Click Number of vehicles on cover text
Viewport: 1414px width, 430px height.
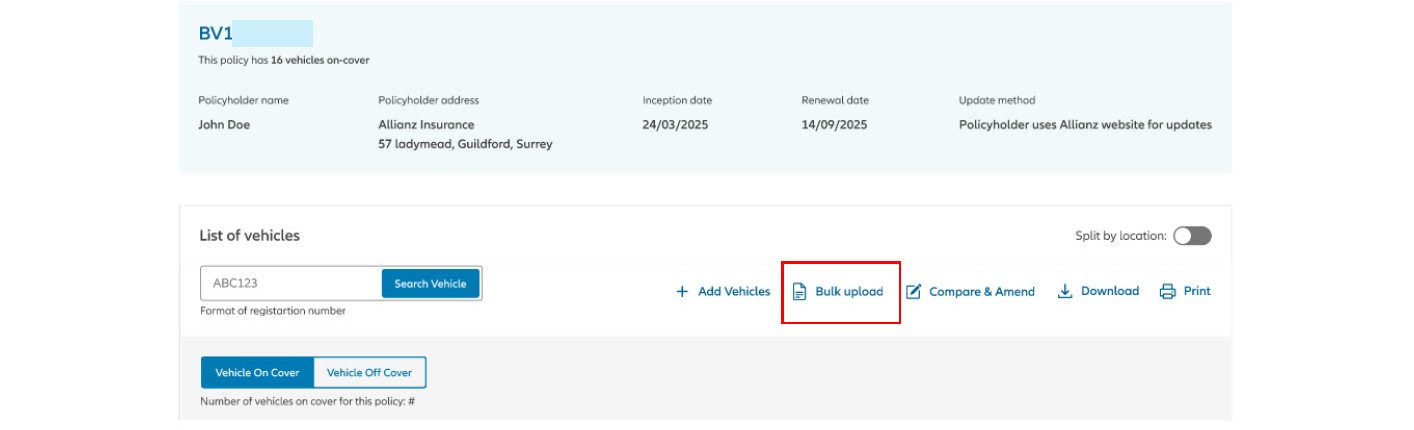click(307, 402)
